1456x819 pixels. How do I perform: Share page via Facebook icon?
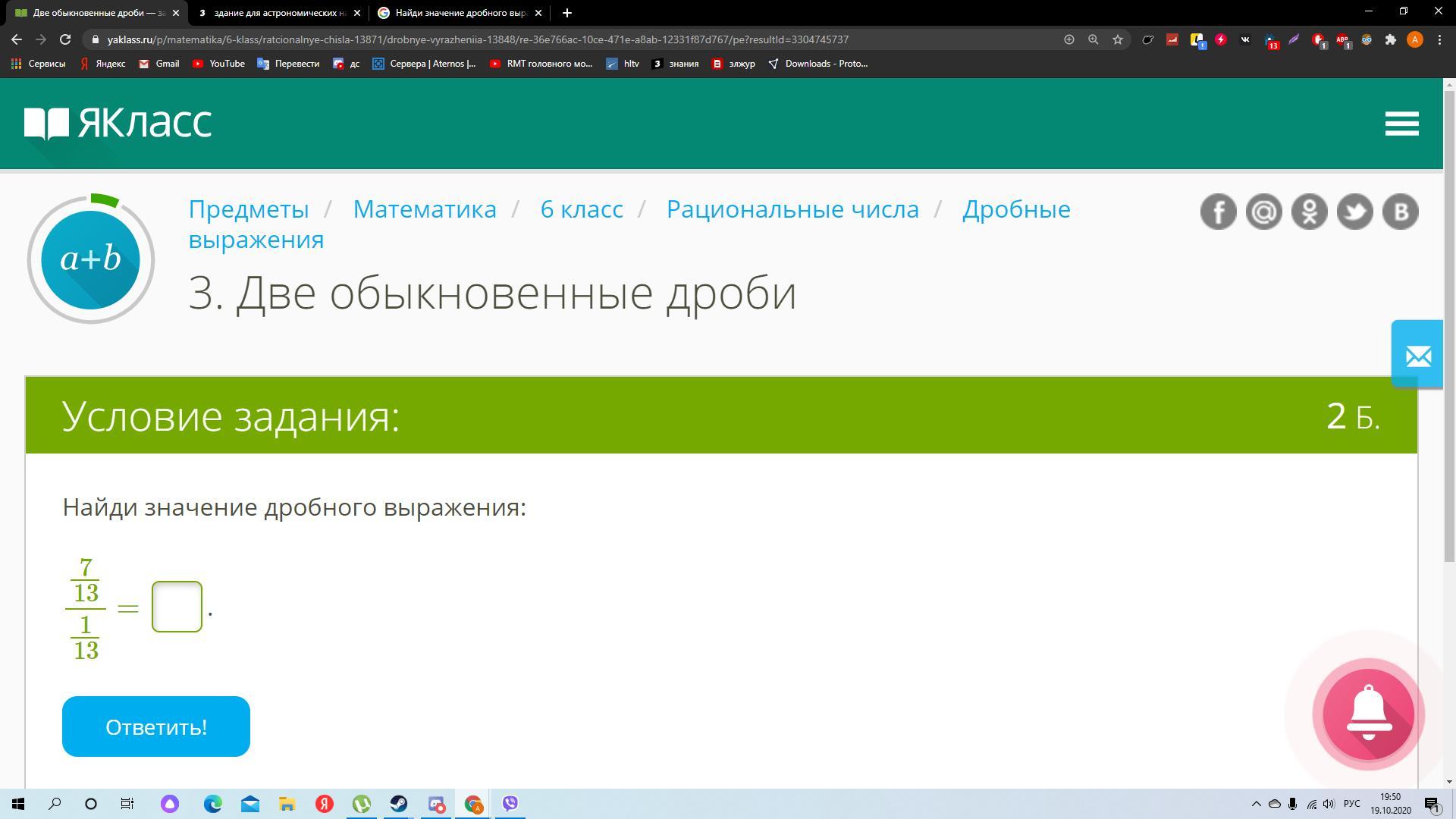pyautogui.click(x=1218, y=212)
